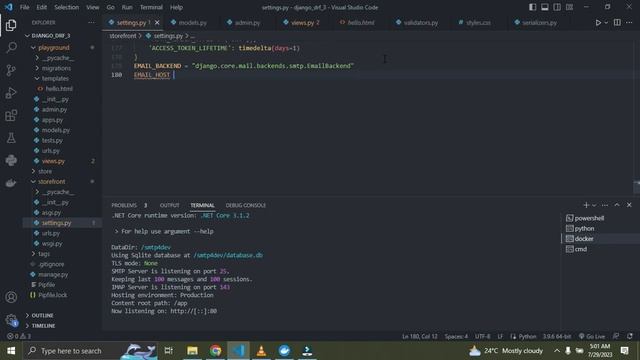This screenshot has height=360, width=640.
Task: Open hello.html in the explorer
Action: (59, 89)
